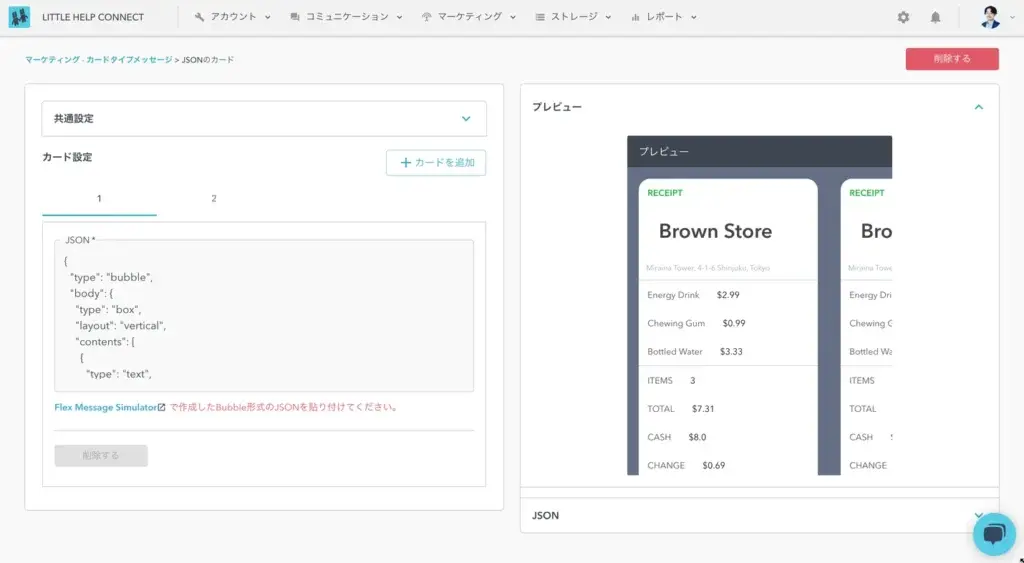Click the カードを追加 button

point(436,163)
